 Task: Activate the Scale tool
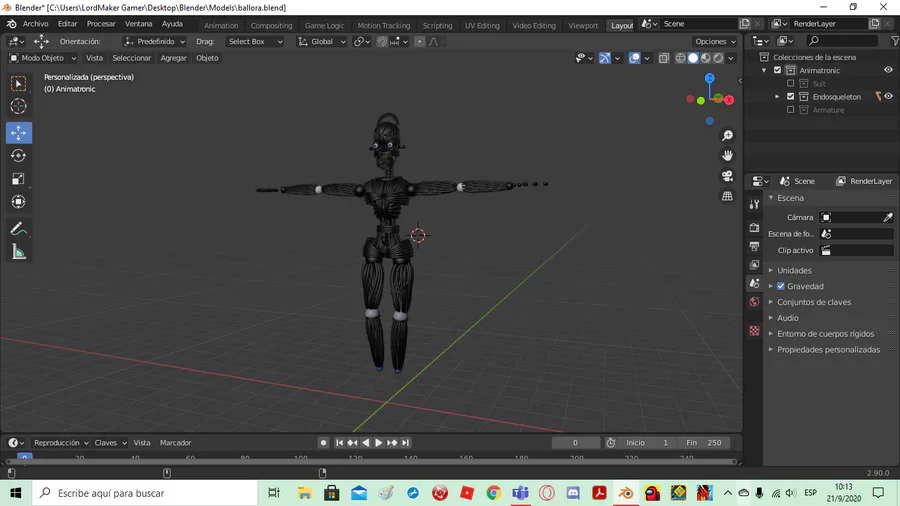tap(18, 178)
